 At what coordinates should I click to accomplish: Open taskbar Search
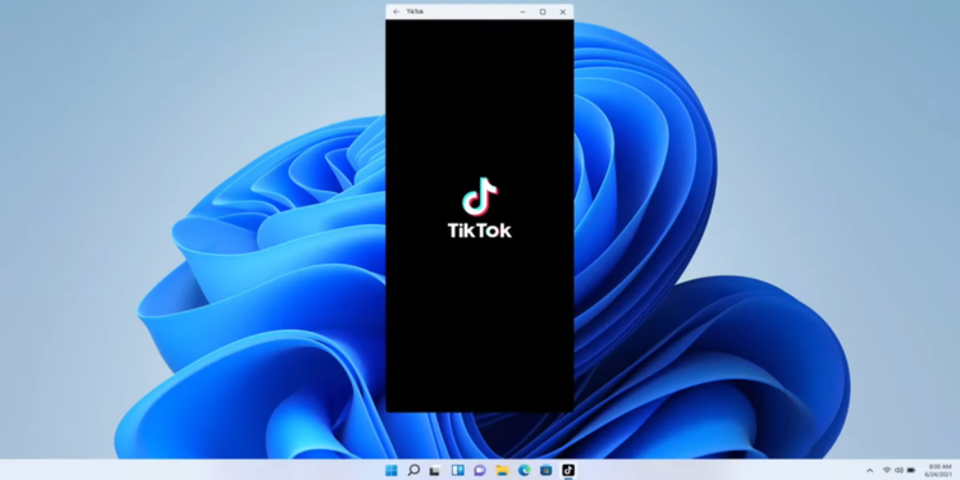coord(414,470)
